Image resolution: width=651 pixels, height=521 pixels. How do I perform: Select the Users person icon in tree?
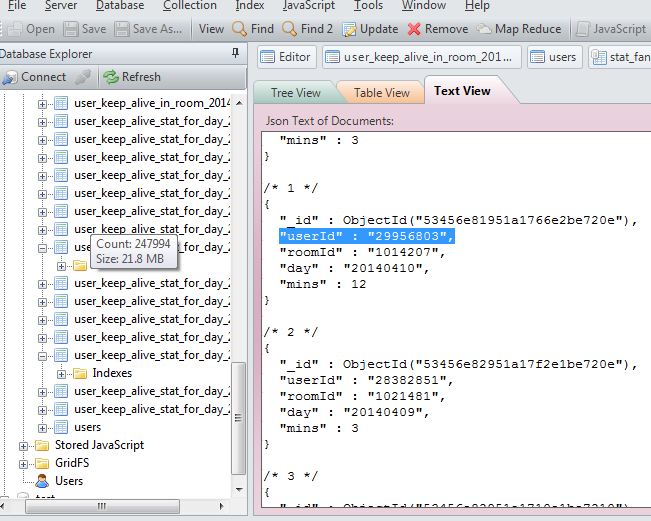42,481
